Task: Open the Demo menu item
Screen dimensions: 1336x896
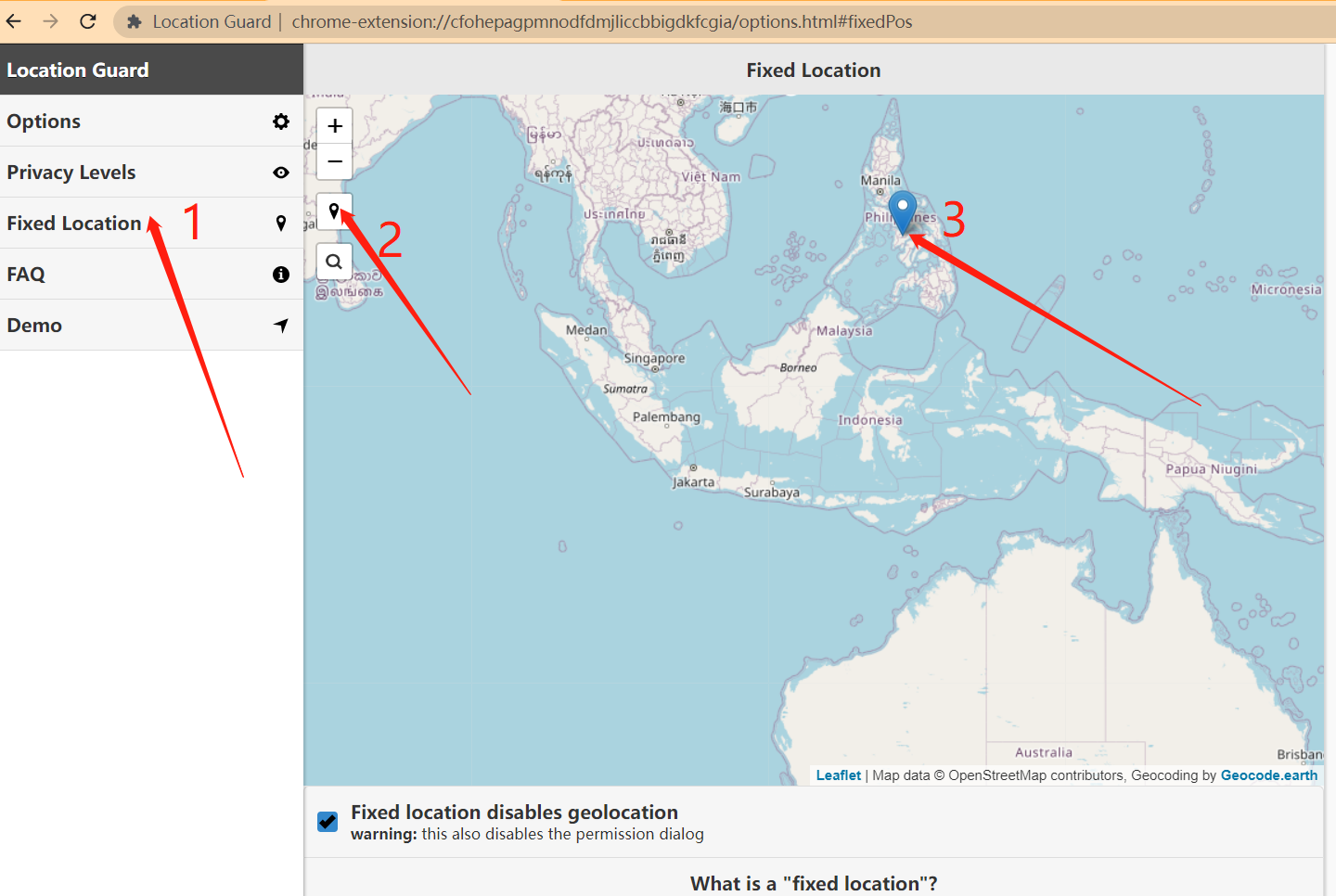Action: point(151,326)
